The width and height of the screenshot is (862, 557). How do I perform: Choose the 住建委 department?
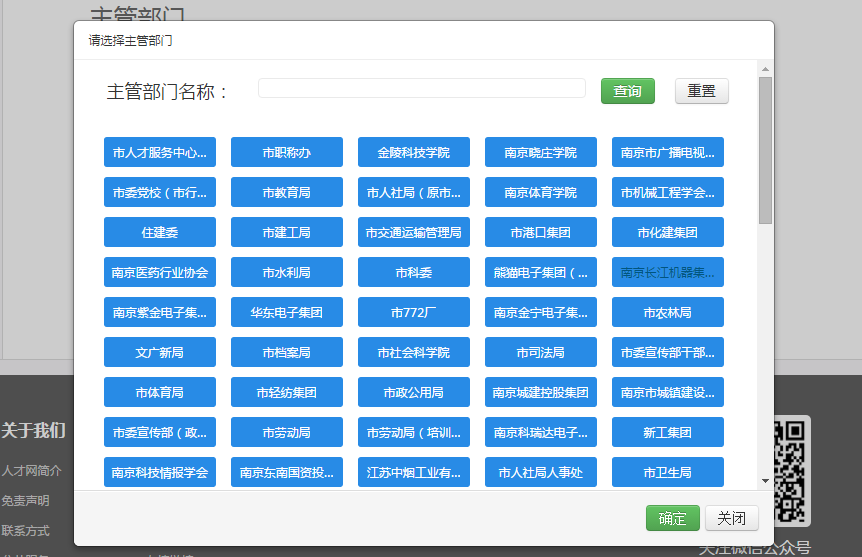coord(159,233)
